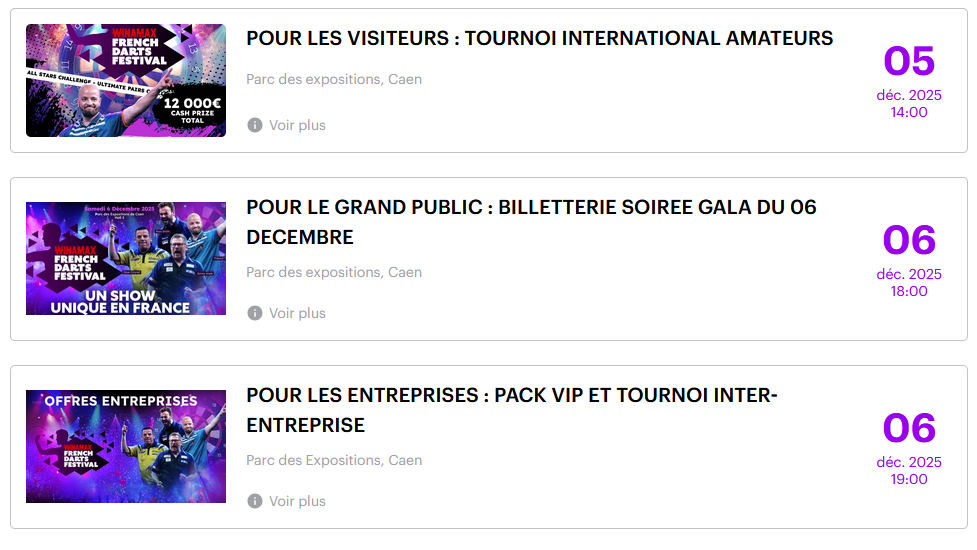The height and width of the screenshot is (550, 977).
Task: Click info icon on Soirée Gala event
Action: point(255,313)
